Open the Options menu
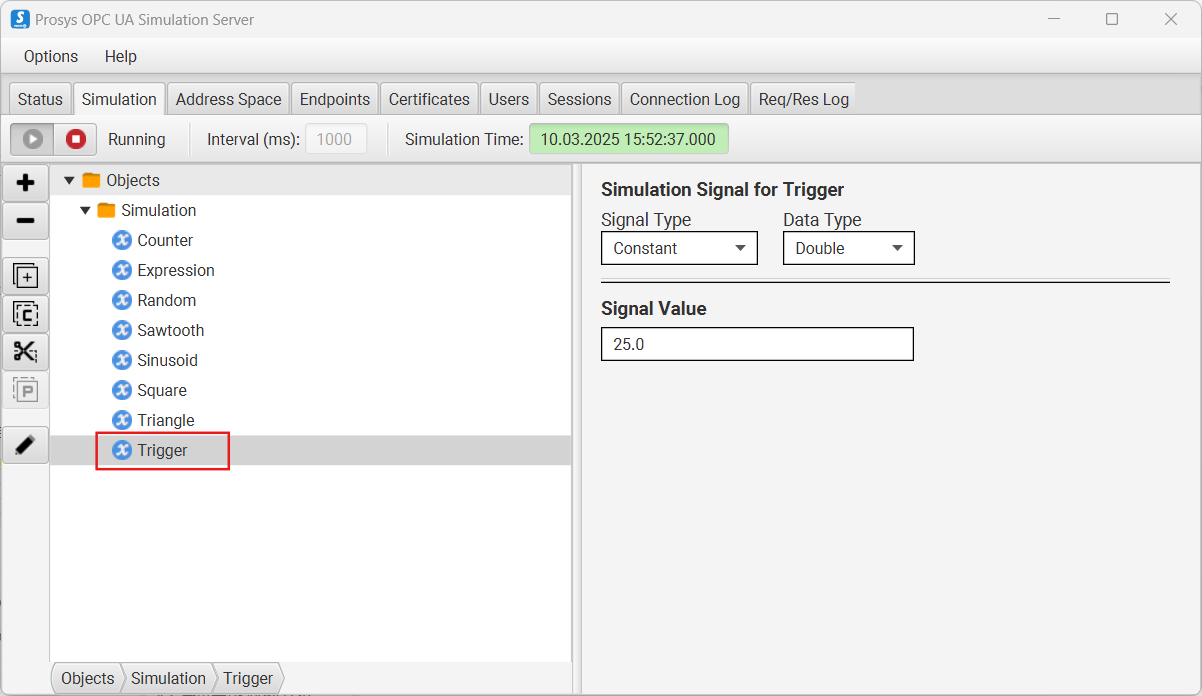 pos(51,56)
